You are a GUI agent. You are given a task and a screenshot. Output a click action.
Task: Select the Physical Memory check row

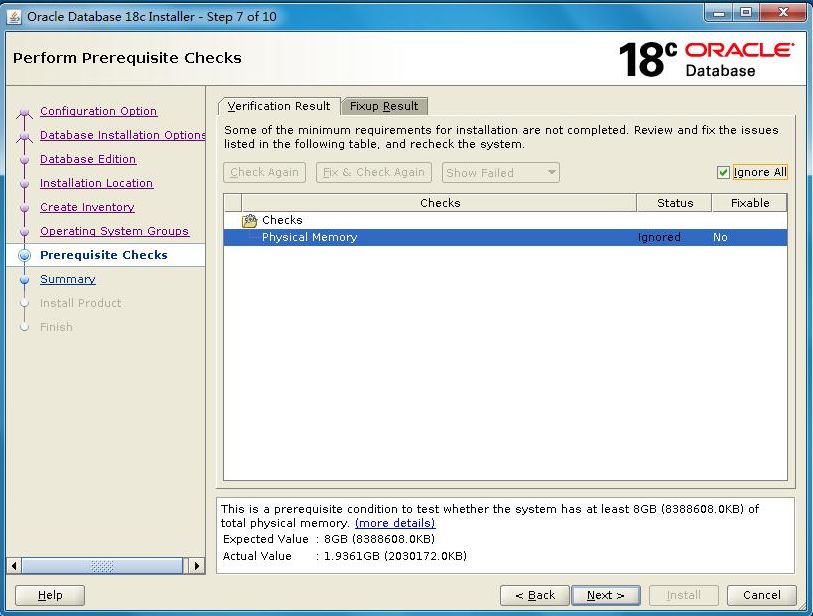[x=506, y=237]
